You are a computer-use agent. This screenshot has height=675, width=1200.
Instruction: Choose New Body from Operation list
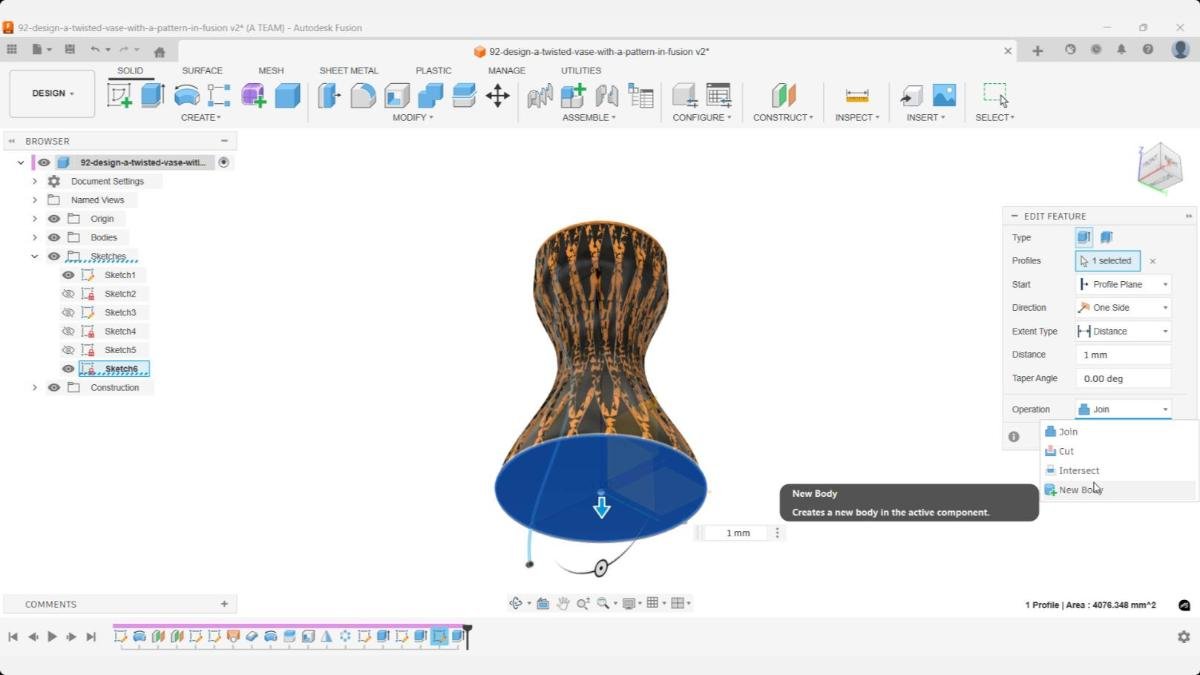[1078, 489]
